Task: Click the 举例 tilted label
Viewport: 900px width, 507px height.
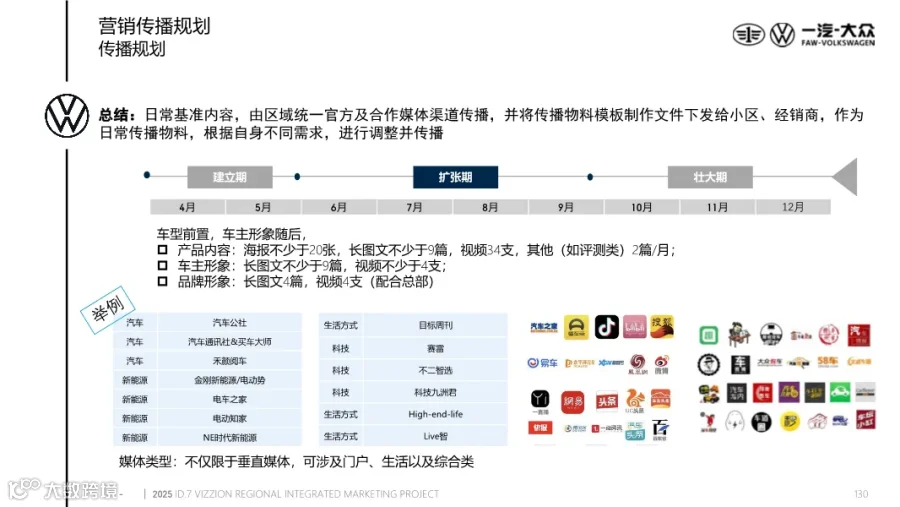Action: click(x=108, y=309)
